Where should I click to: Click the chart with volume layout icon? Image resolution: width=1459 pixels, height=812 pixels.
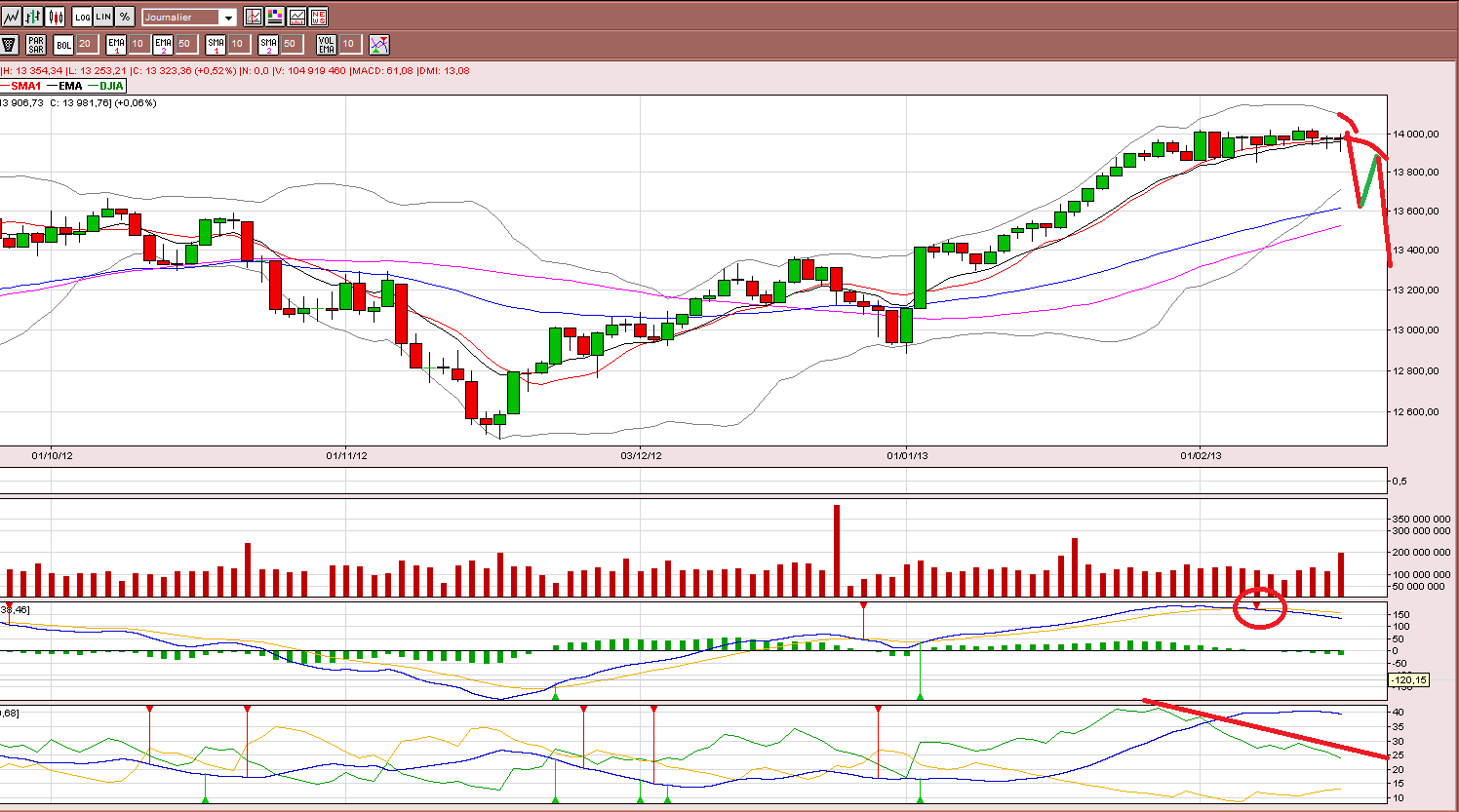click(296, 17)
